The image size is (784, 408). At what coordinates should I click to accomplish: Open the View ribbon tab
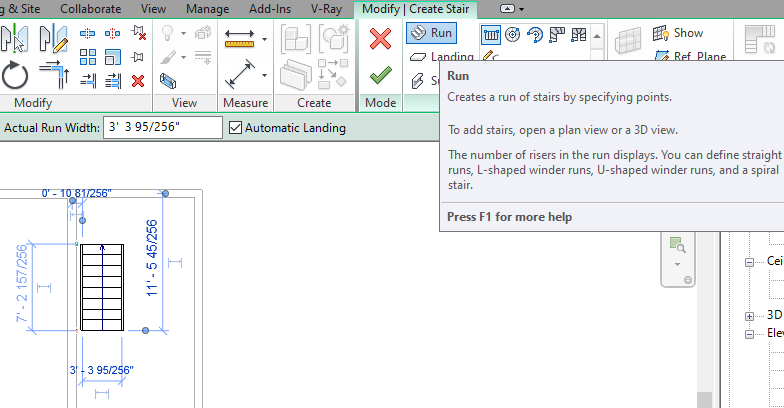154,9
